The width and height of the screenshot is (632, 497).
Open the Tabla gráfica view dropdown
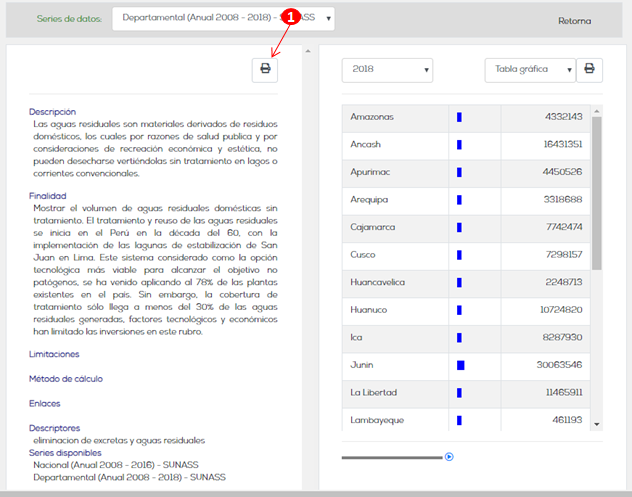(x=530, y=70)
